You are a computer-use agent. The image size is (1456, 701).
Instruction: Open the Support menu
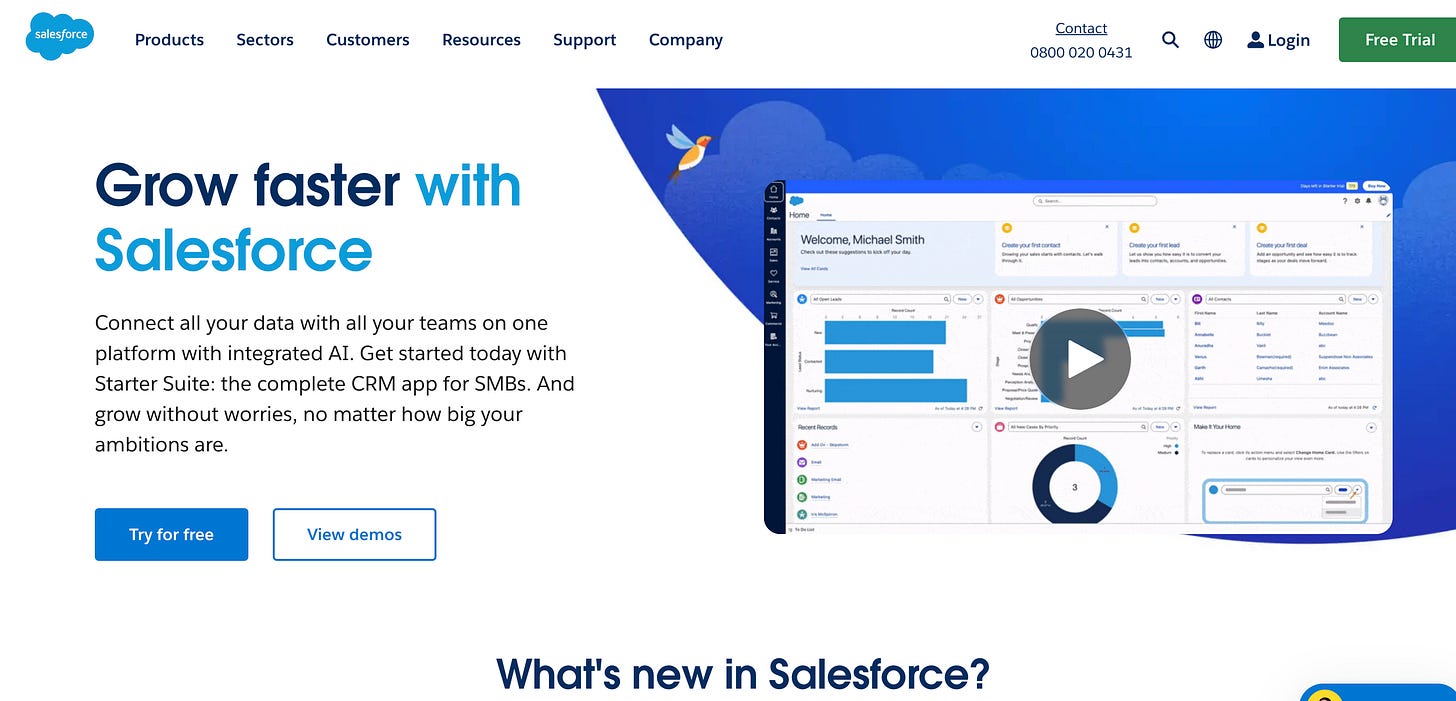pyautogui.click(x=585, y=40)
